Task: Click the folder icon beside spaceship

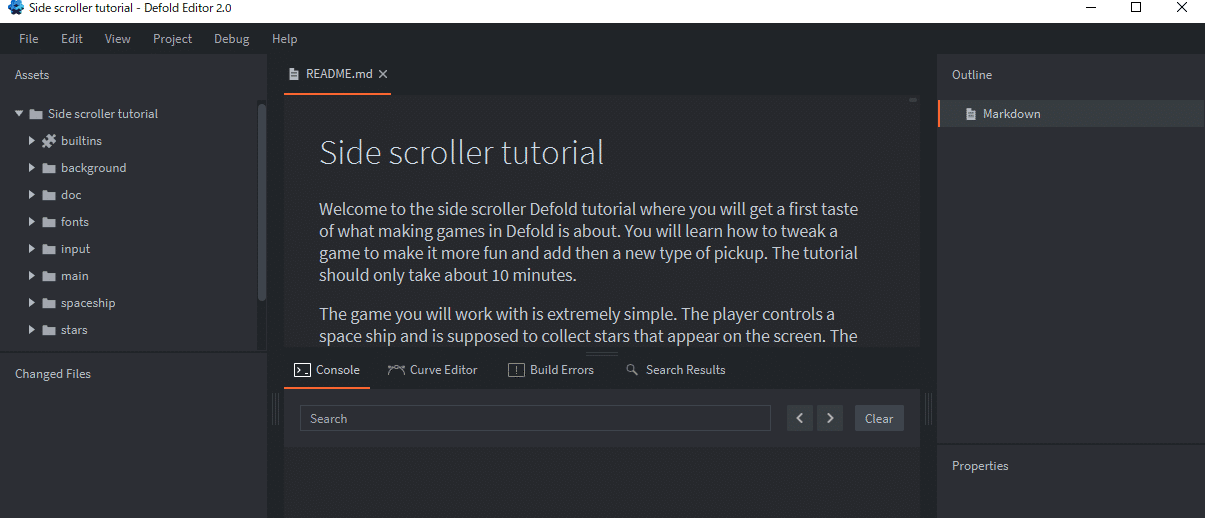Action: tap(48, 303)
